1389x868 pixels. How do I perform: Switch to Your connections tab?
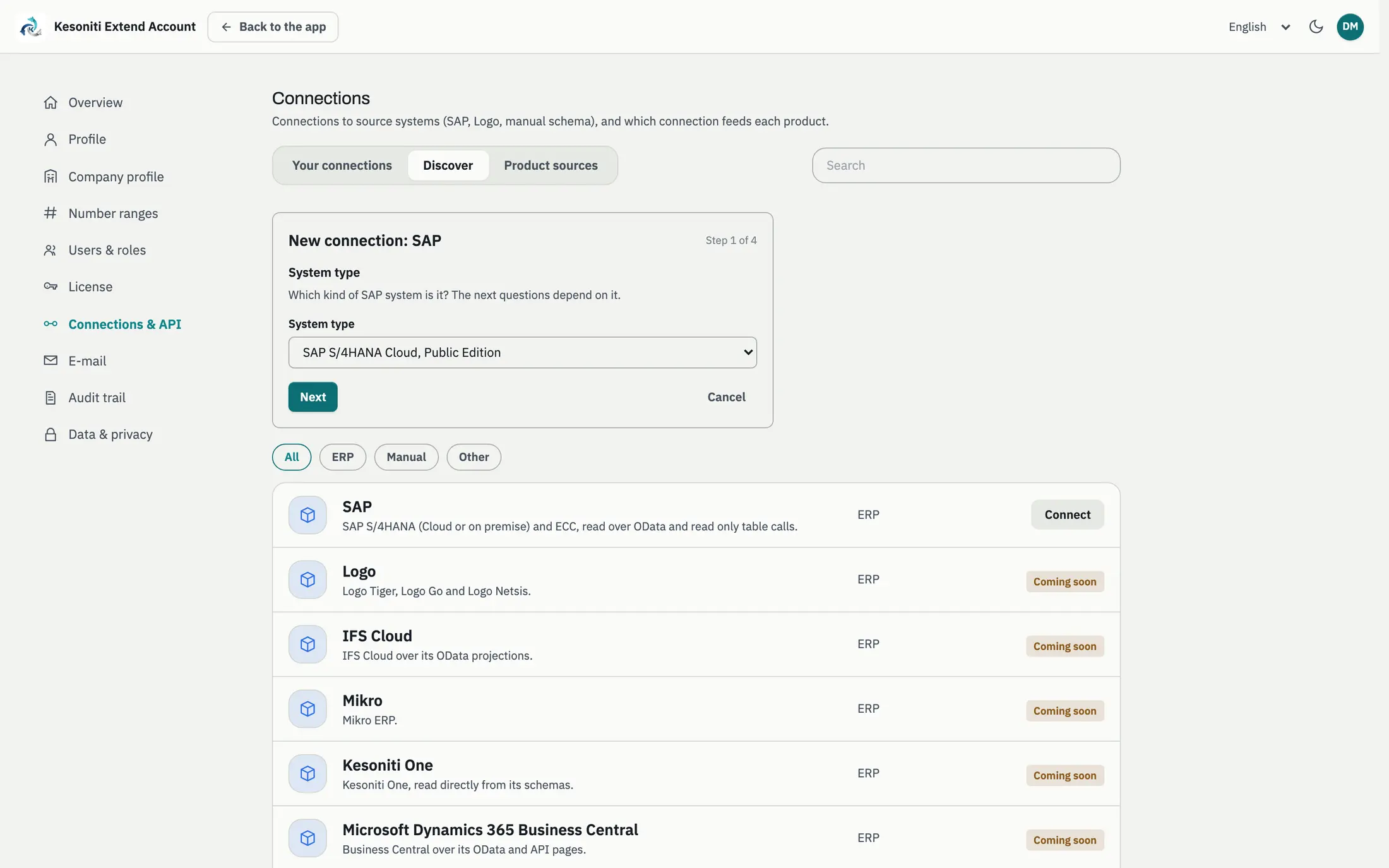(x=342, y=165)
